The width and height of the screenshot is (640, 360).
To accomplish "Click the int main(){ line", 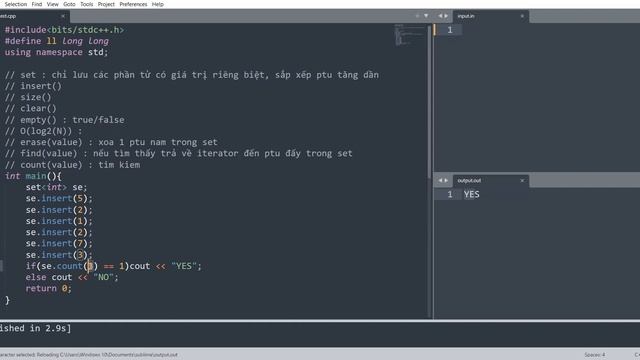I will point(33,176).
